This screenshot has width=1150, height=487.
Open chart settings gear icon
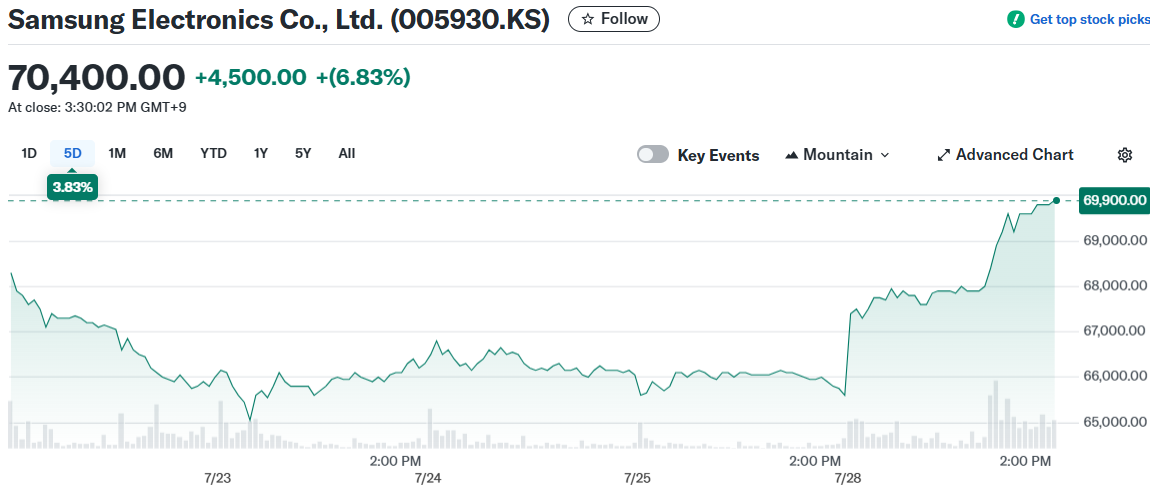[x=1124, y=155]
